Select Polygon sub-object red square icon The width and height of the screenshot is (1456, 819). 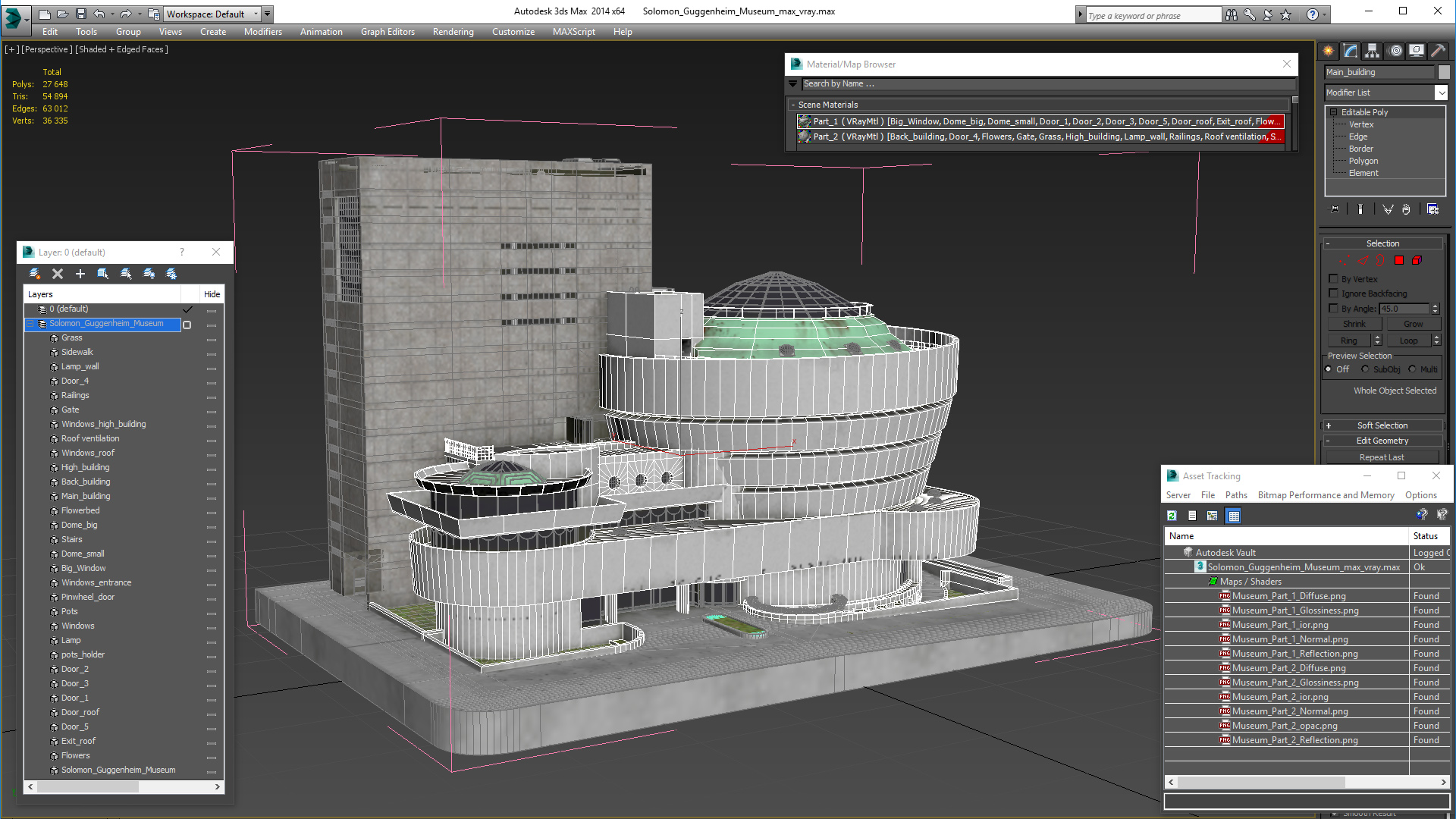(x=1399, y=260)
